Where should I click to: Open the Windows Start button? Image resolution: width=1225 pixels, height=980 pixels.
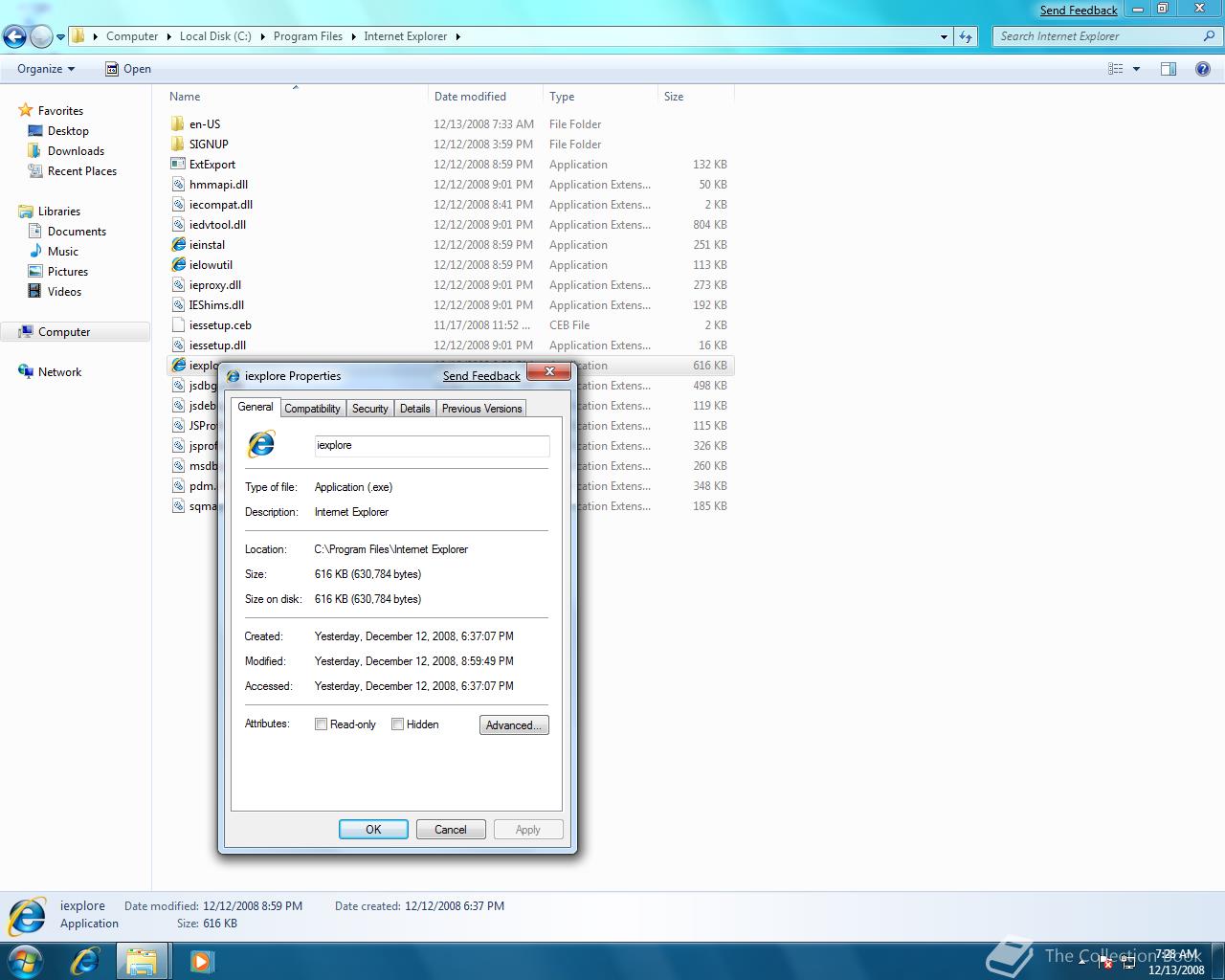26,961
